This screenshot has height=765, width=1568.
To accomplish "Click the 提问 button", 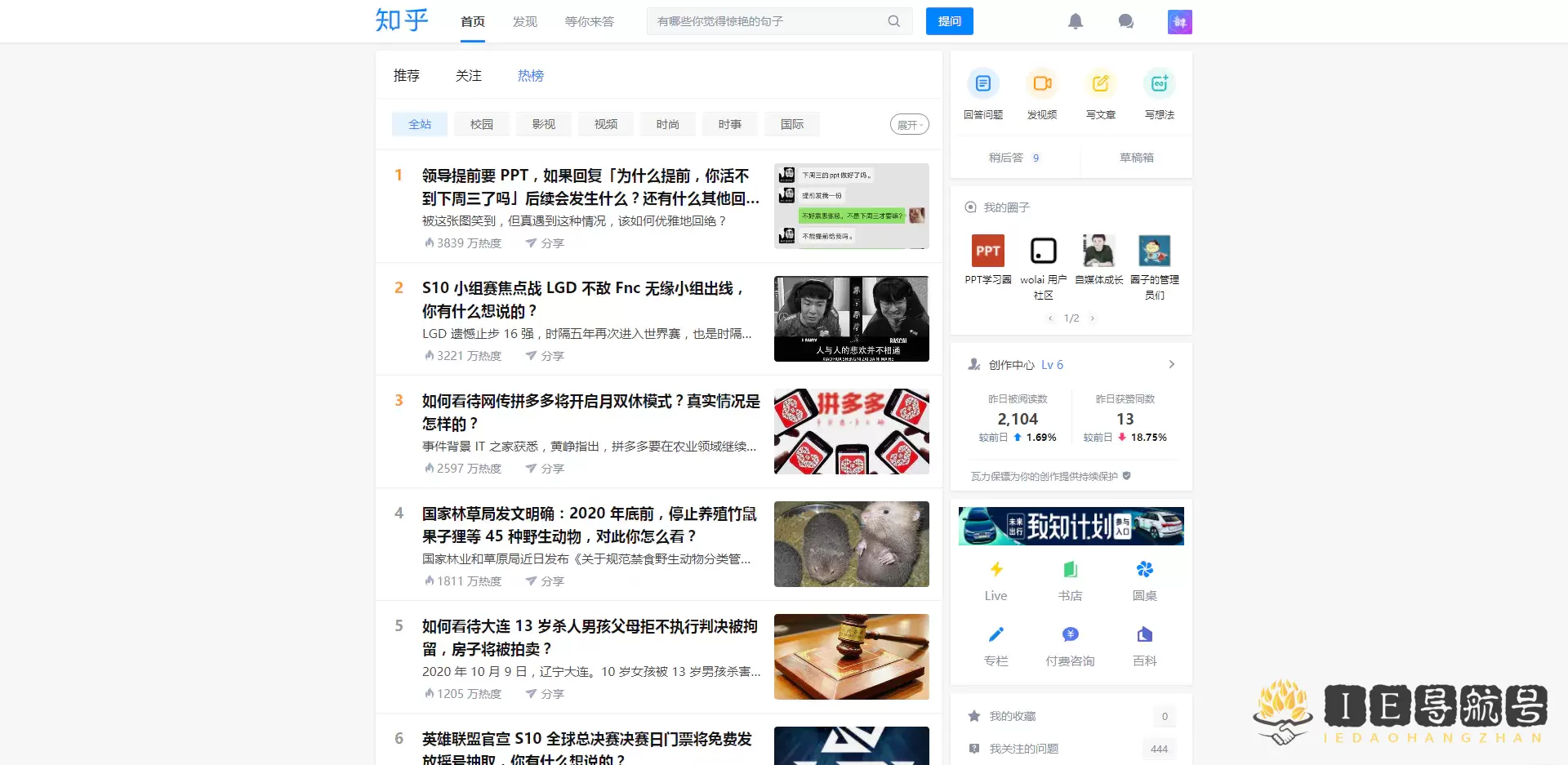I will tap(949, 21).
